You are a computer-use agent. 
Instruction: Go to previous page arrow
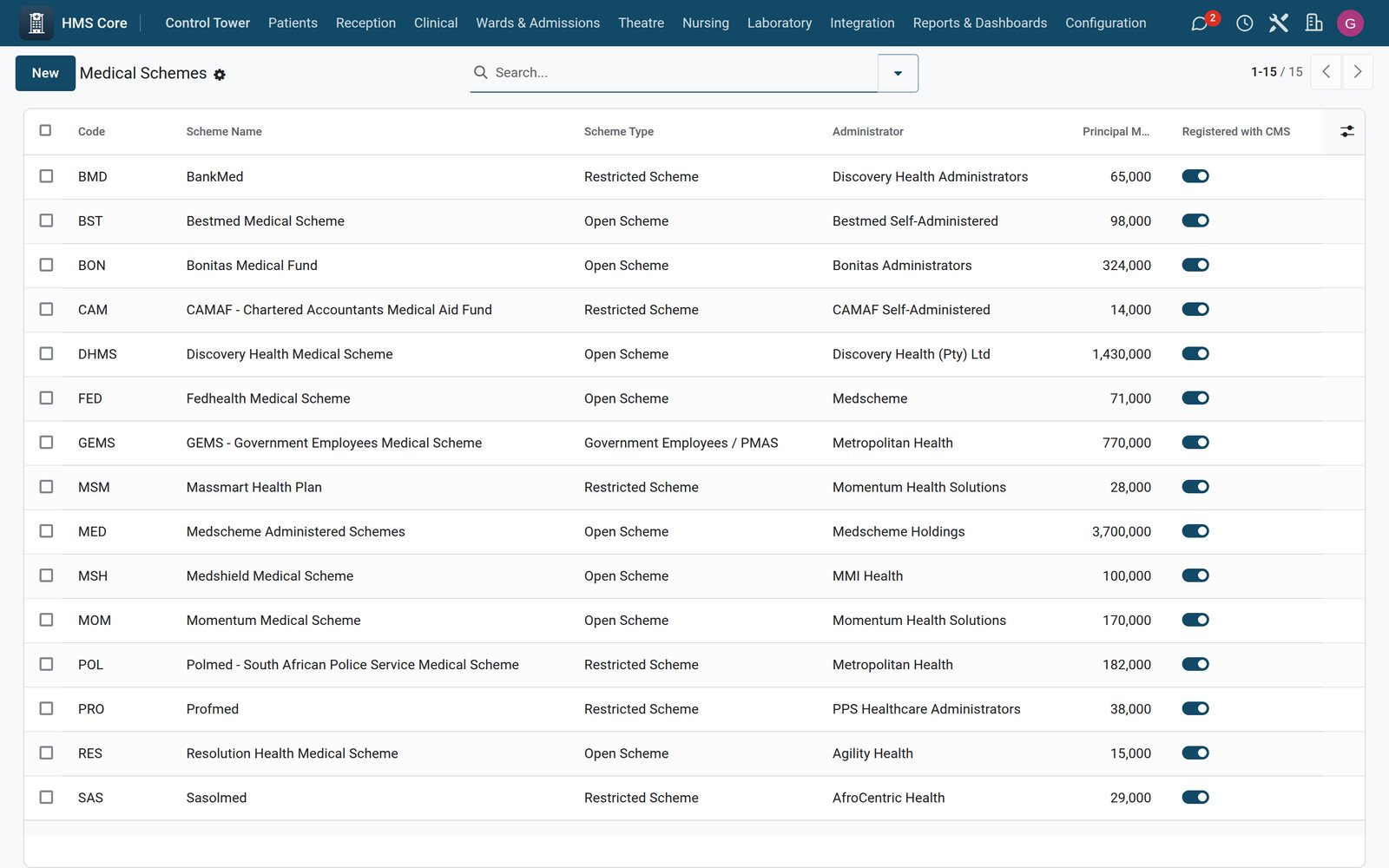click(x=1326, y=72)
